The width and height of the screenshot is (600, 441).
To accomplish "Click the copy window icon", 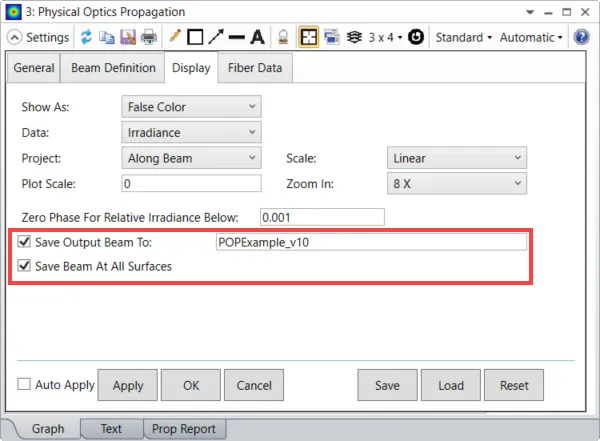I will tap(107, 37).
